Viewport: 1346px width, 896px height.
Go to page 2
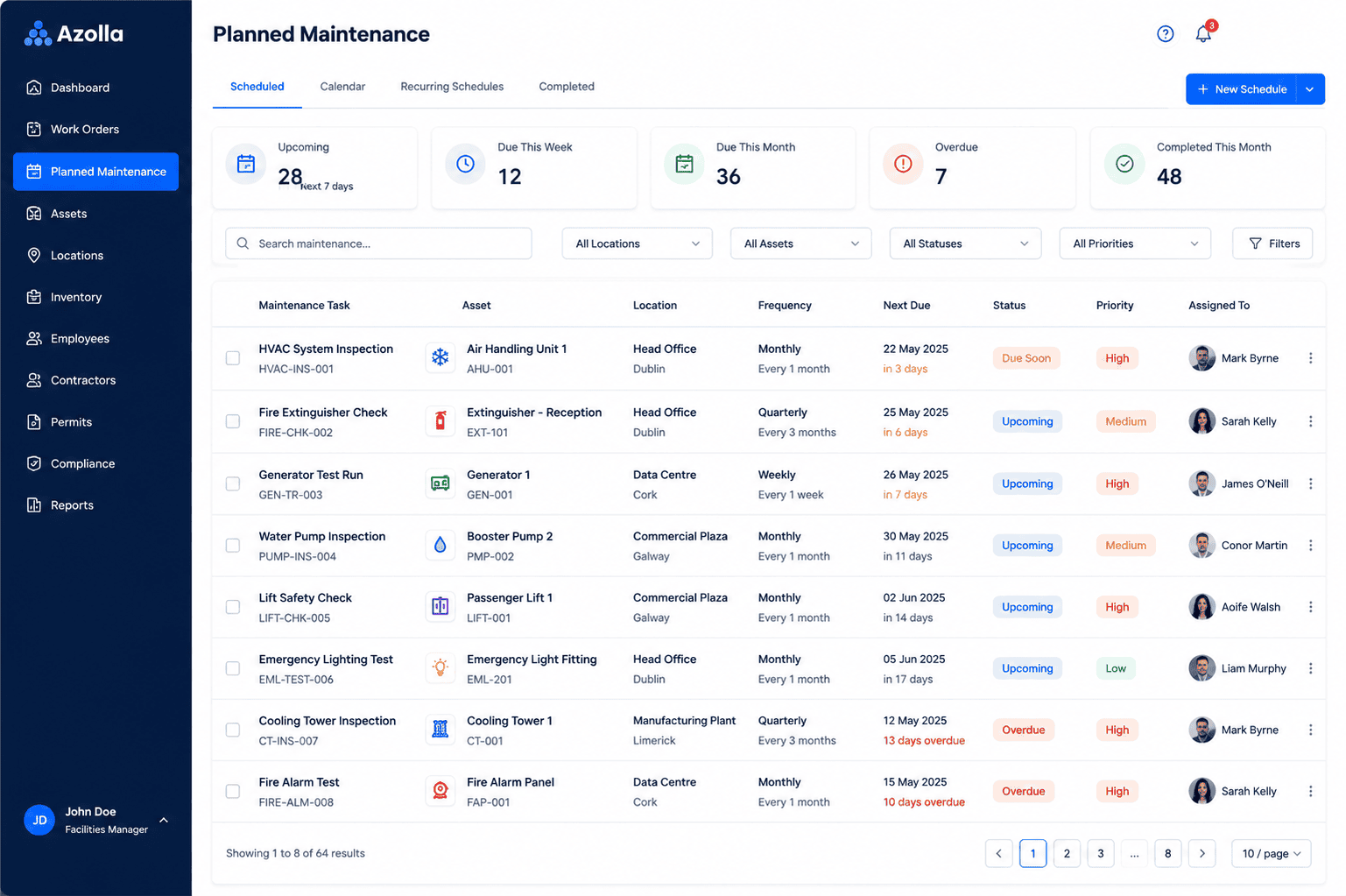[x=1067, y=853]
